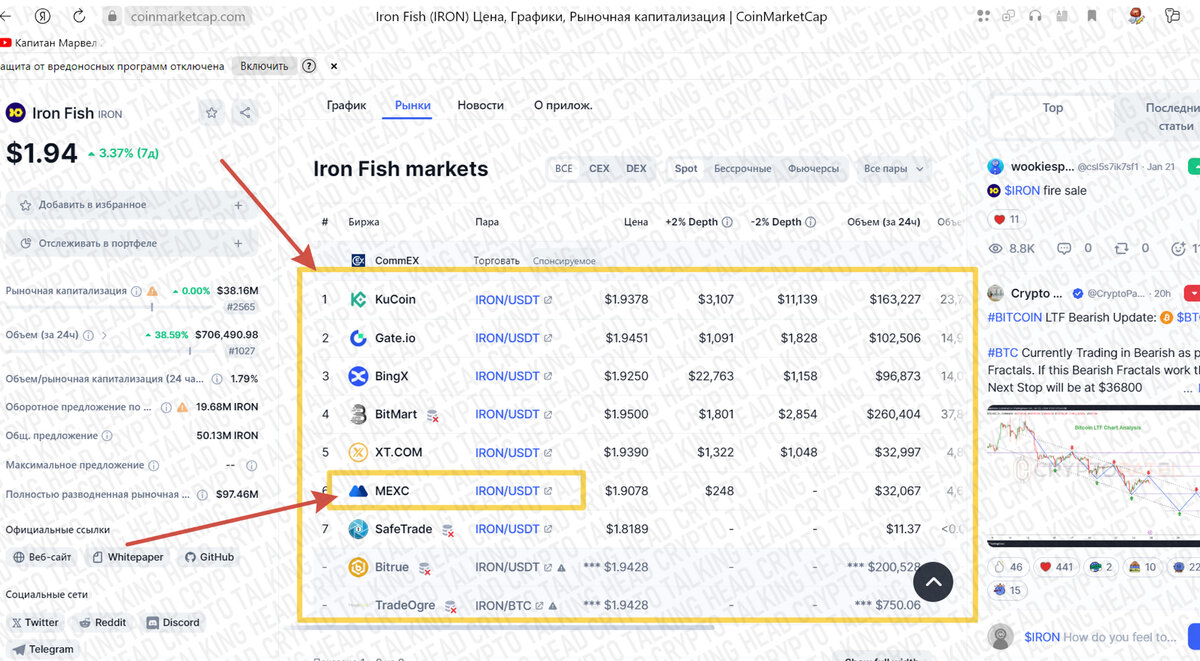Click the $IRON comment input field
Image resolution: width=1200 pixels, height=661 pixels.
tap(1100, 637)
